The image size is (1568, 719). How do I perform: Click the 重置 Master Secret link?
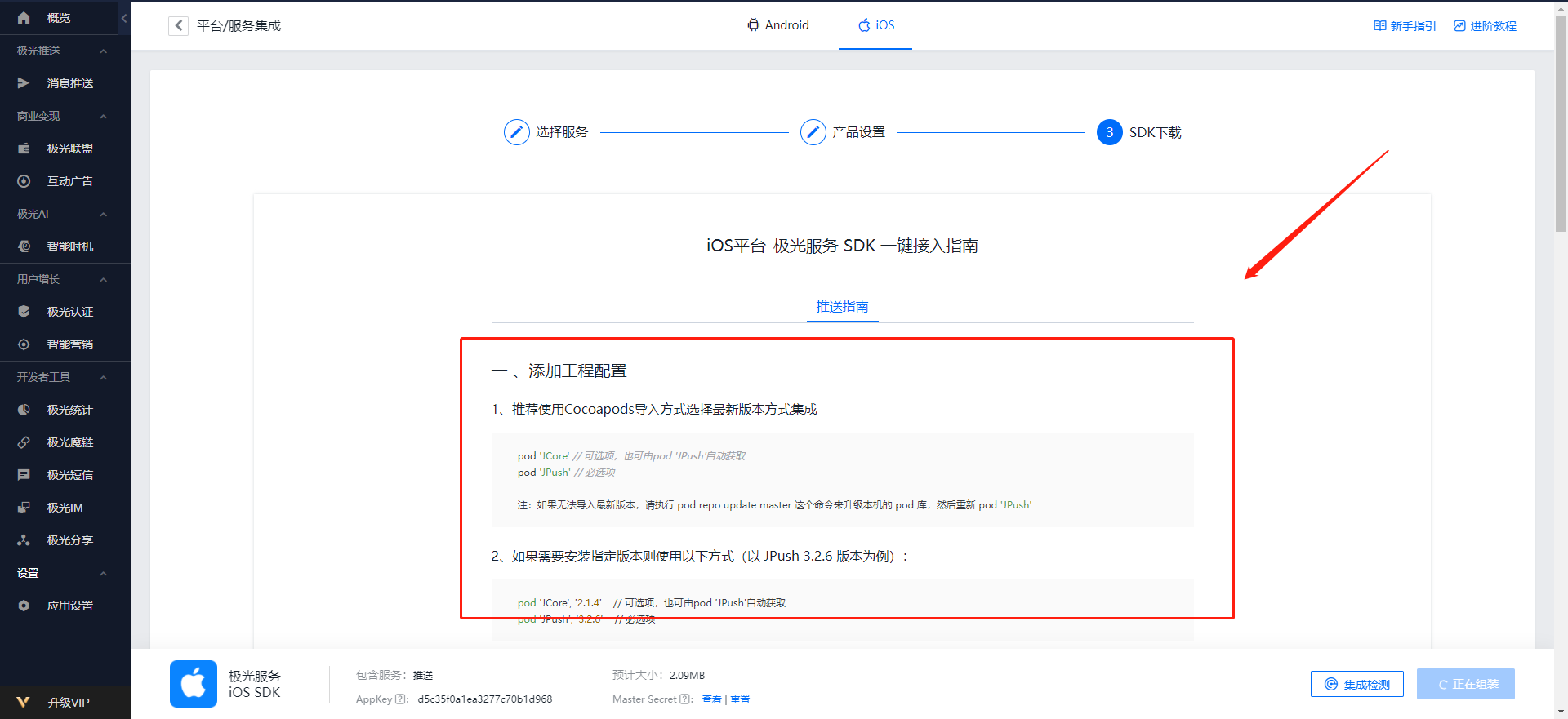(x=740, y=699)
